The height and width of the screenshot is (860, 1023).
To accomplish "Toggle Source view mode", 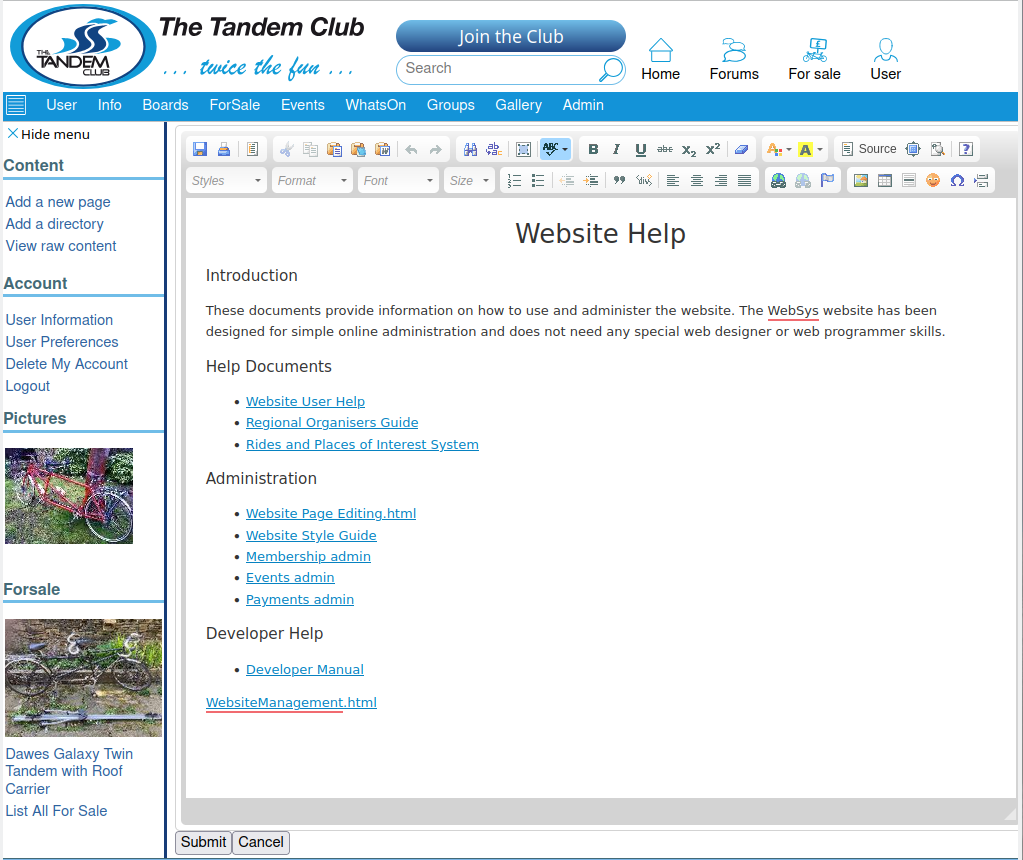I will point(868,149).
